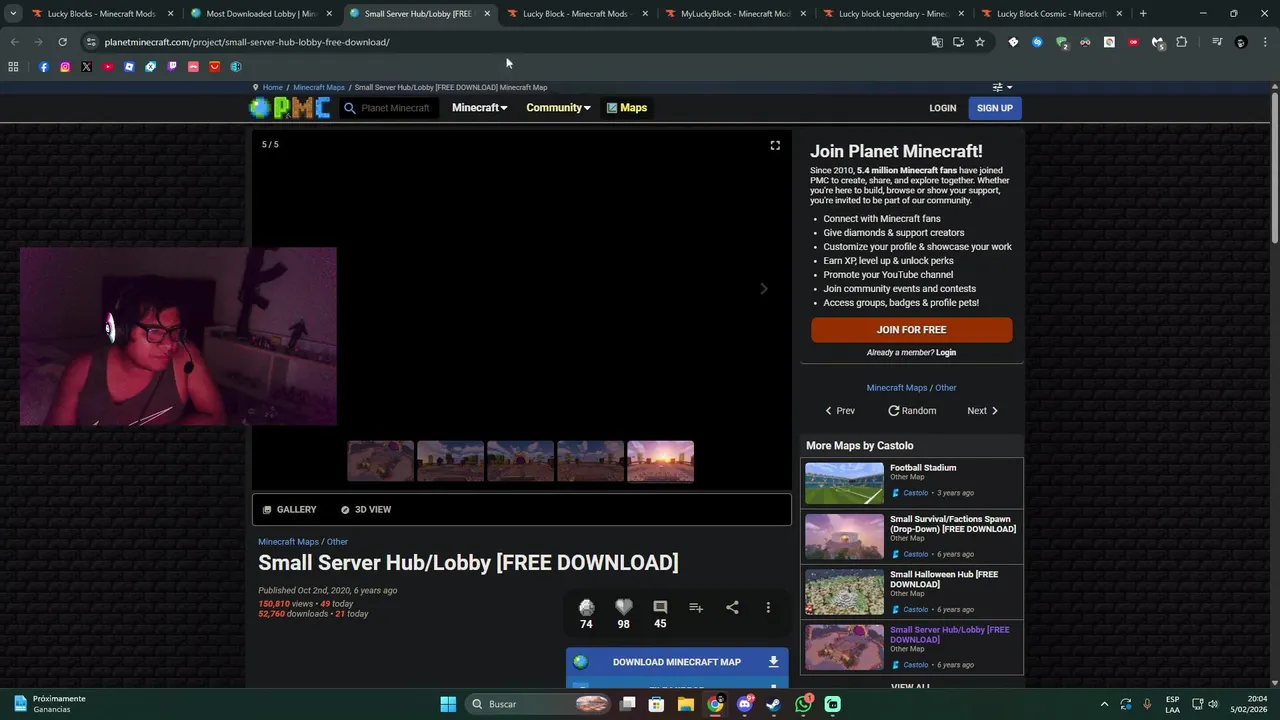Switch to the 3D VIEW tab

[365, 510]
